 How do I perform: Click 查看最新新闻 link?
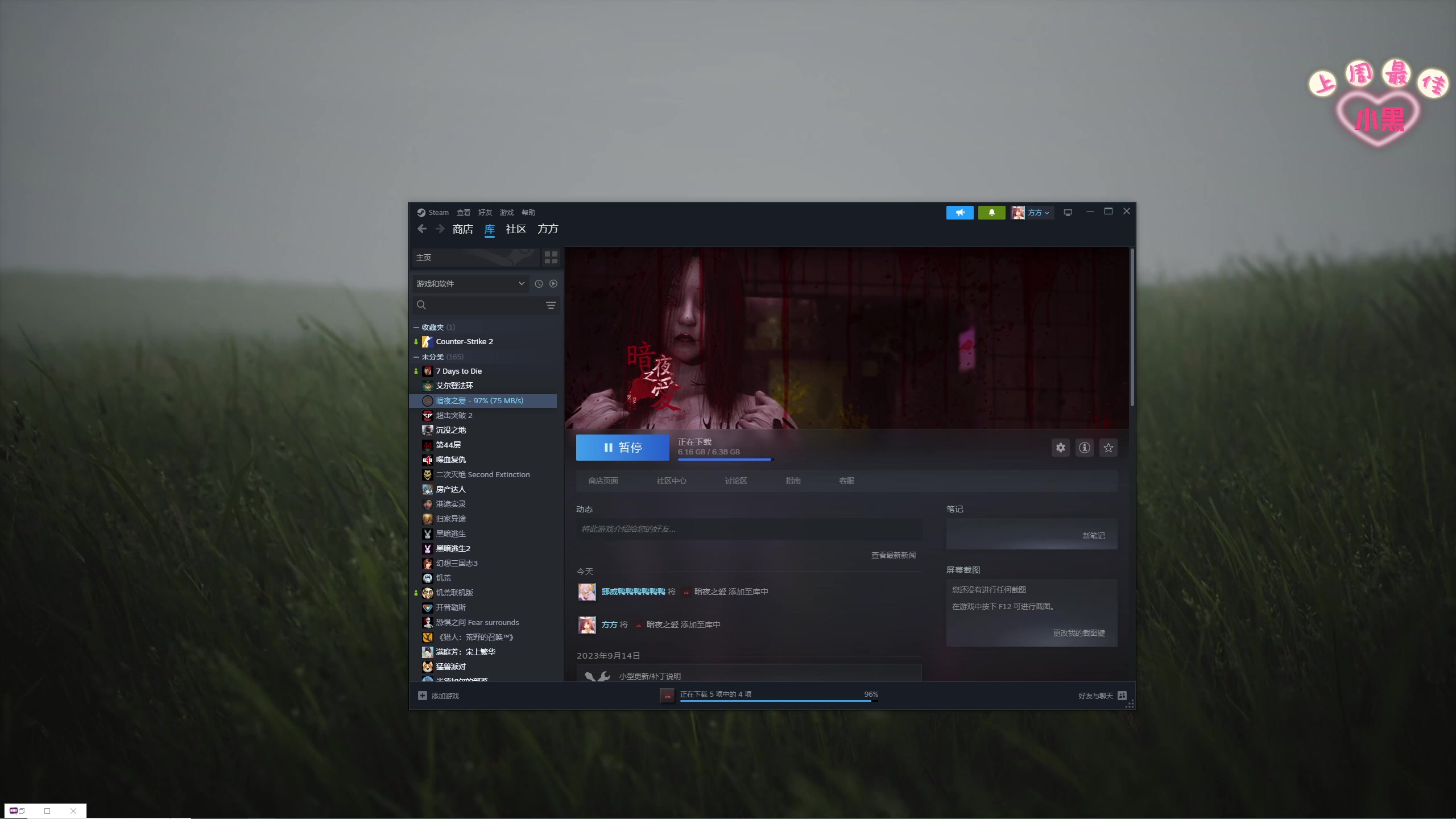click(x=894, y=555)
